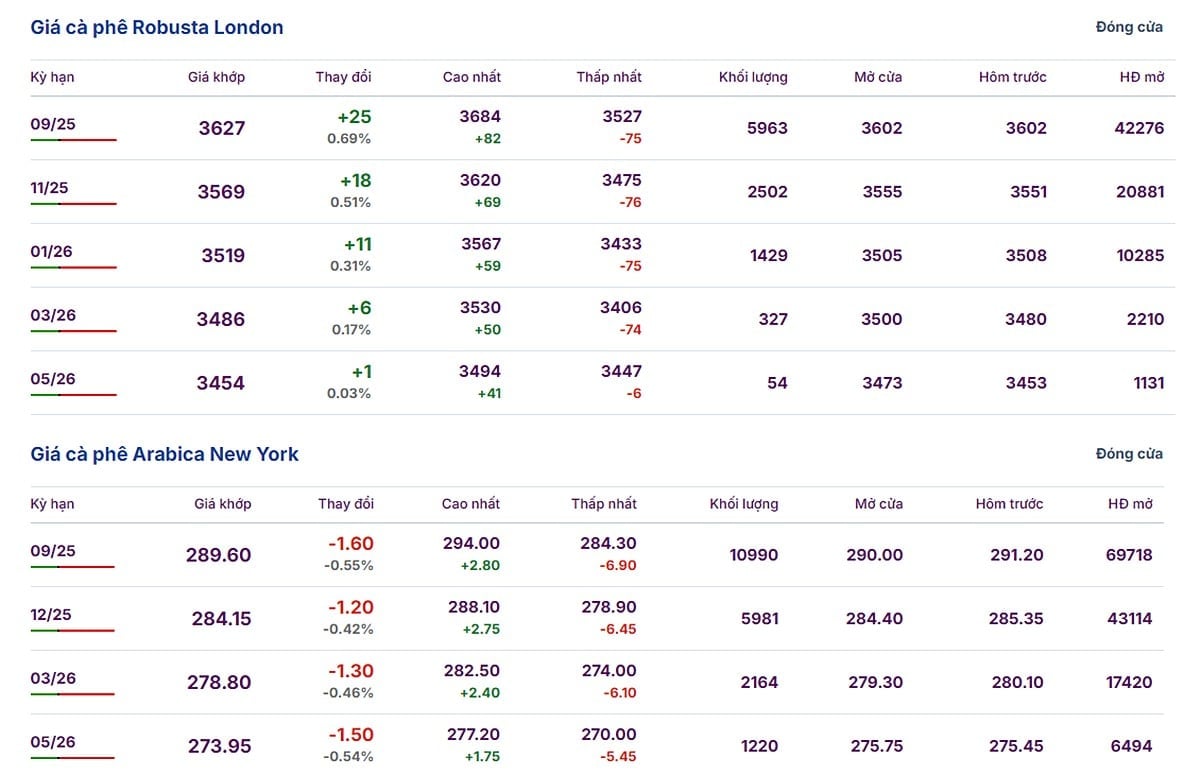Click the Arabica previous day price 285.35
1200x774 pixels.
pos(1016,619)
